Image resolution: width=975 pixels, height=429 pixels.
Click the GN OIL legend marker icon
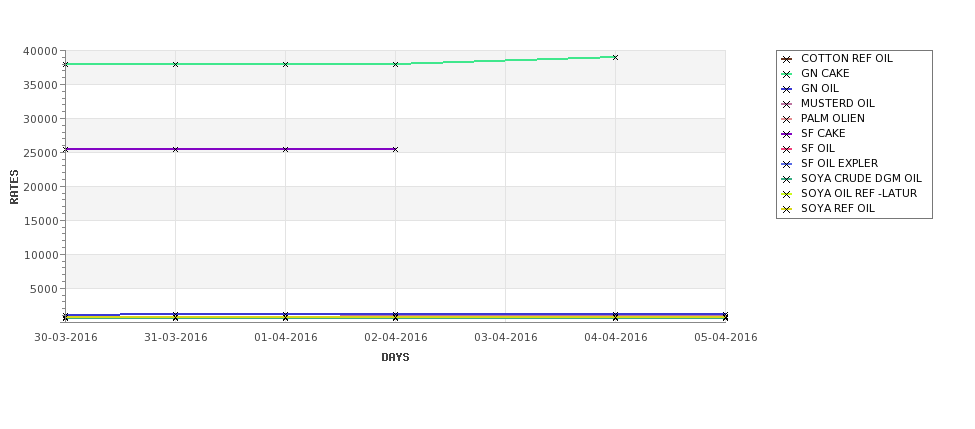(x=786, y=89)
